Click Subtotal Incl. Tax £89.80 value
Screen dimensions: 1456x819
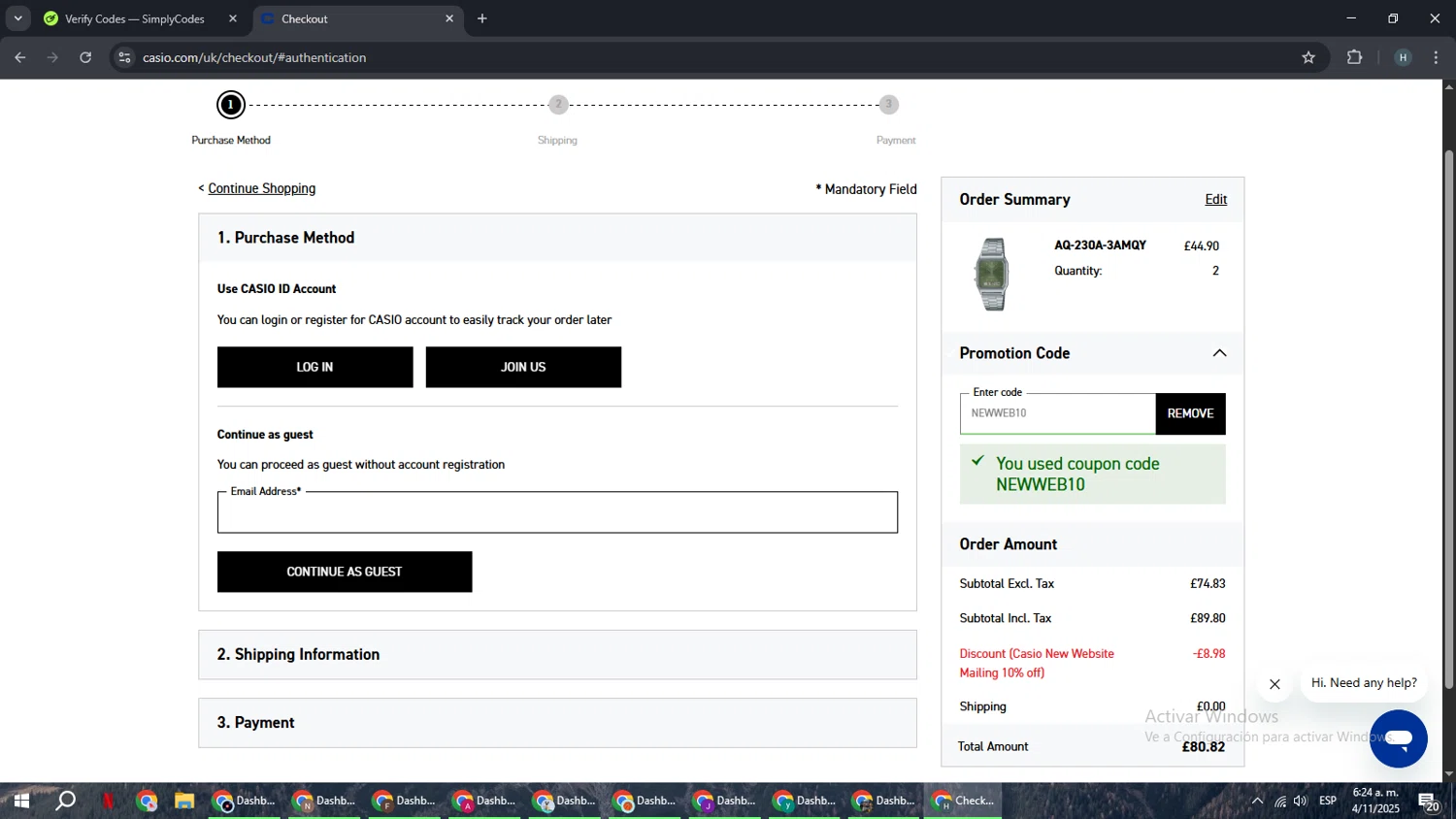tap(1208, 618)
